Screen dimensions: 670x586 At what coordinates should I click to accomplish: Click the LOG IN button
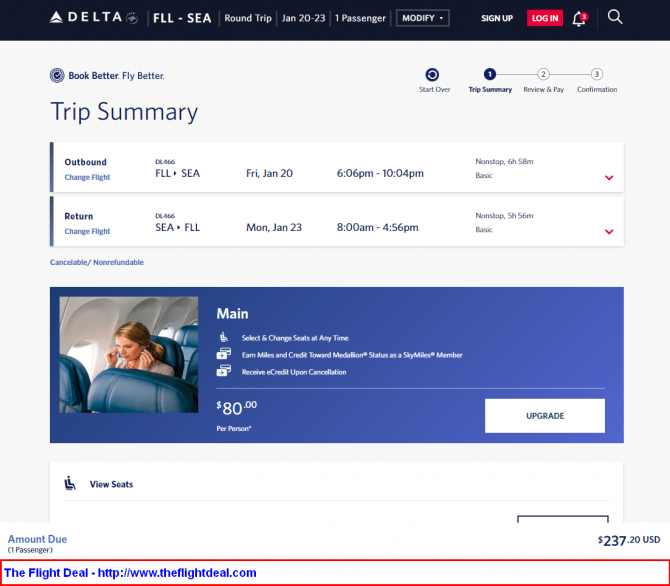(x=545, y=18)
